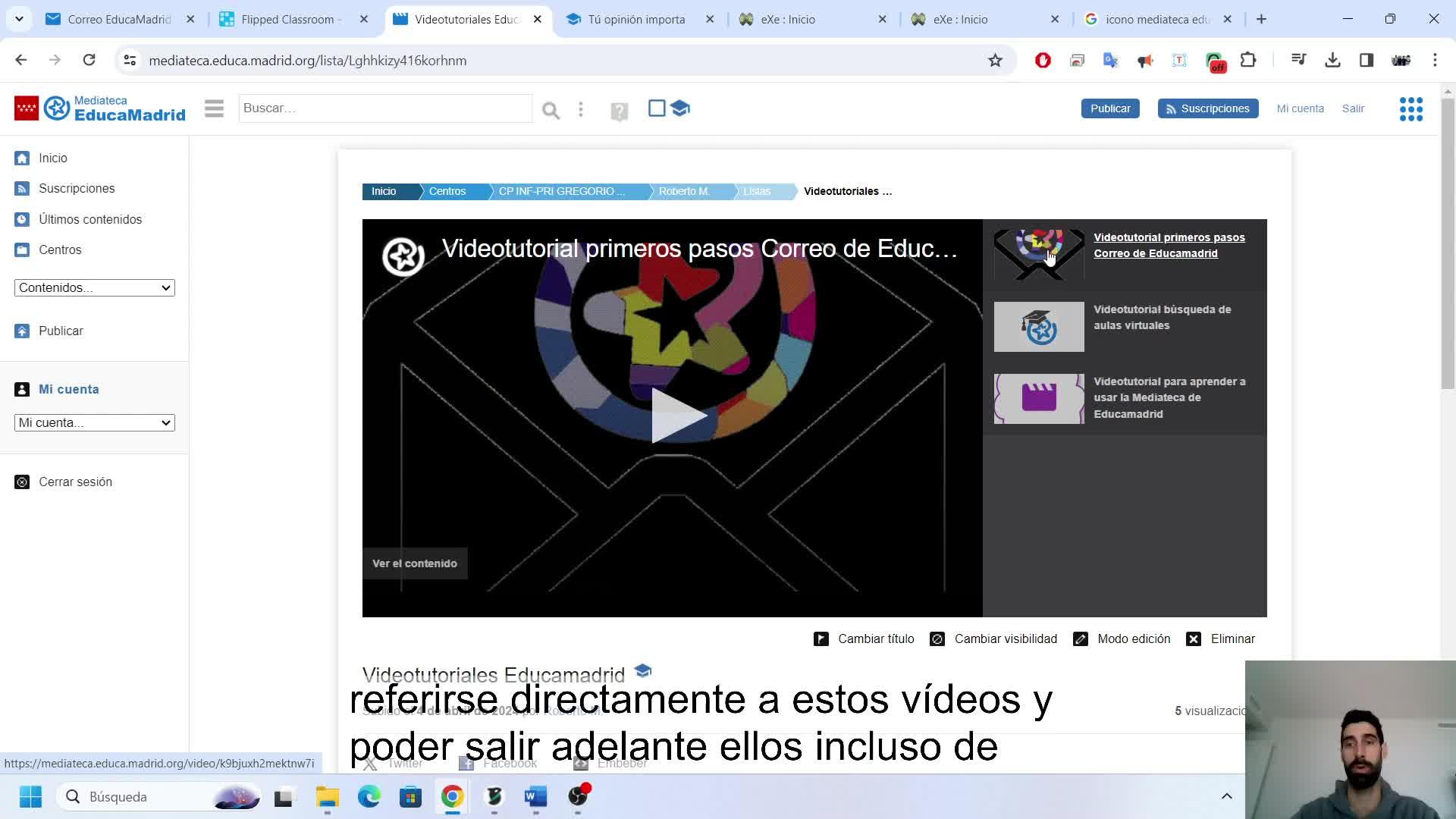Click the Publicar button in header

pos(1109,108)
